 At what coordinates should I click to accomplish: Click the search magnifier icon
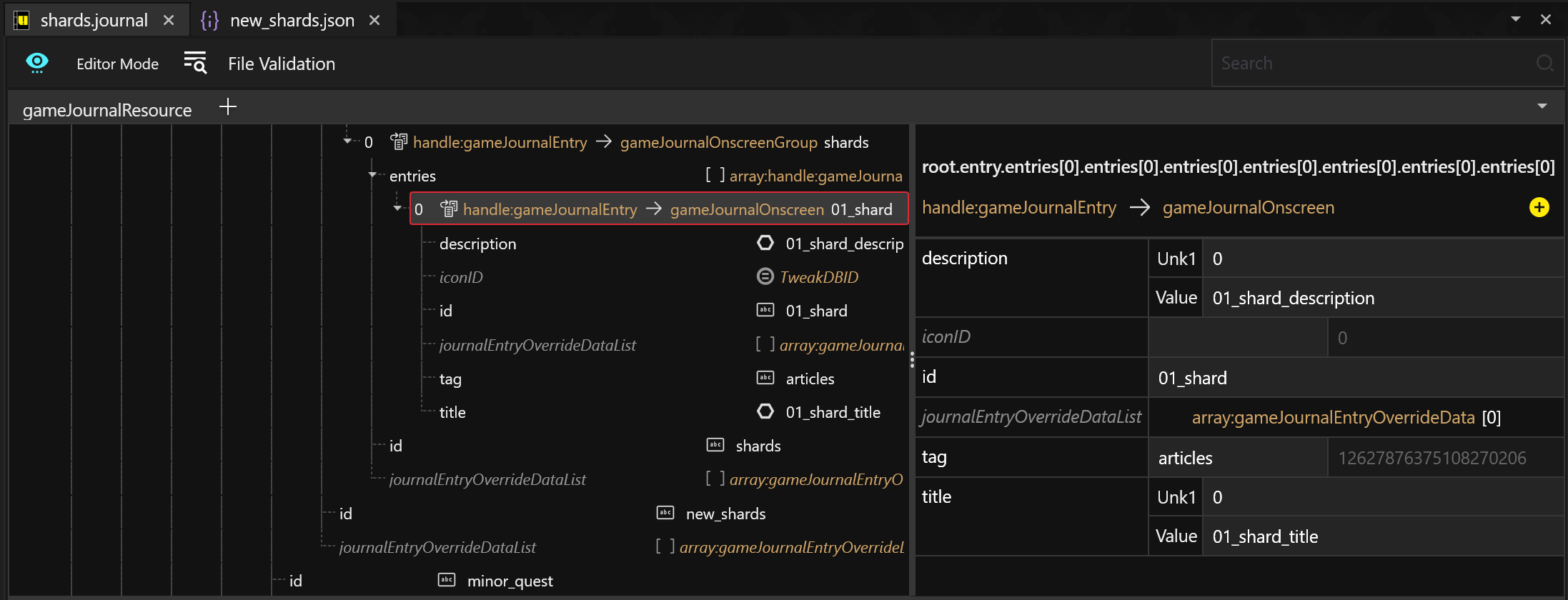1544,63
